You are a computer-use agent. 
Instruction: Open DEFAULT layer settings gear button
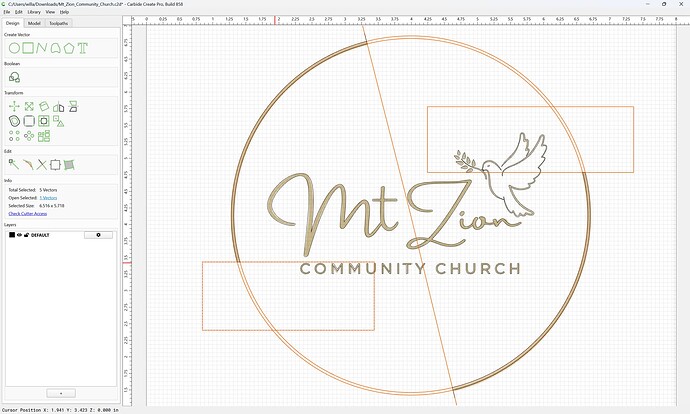(x=98, y=235)
